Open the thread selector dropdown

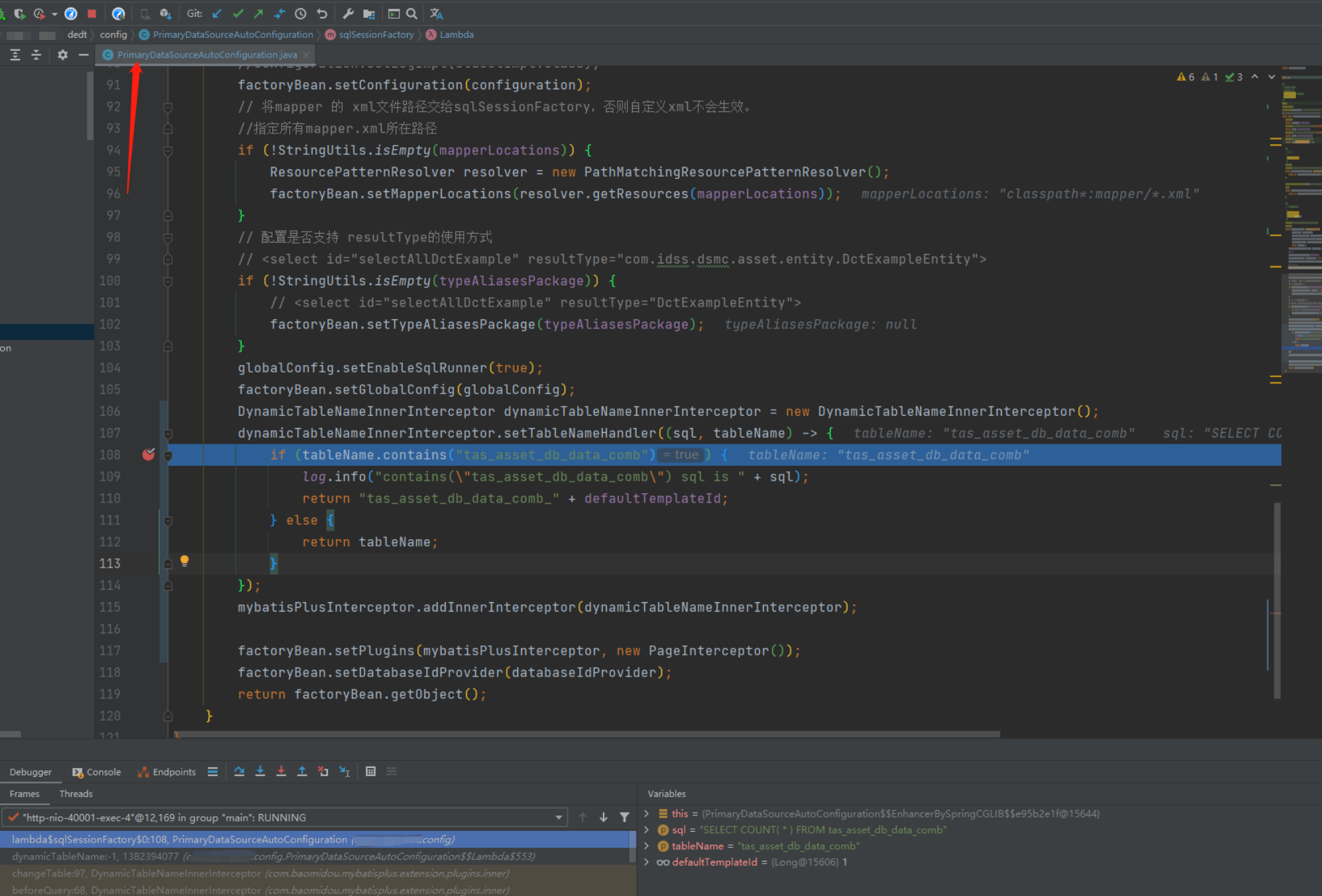[x=559, y=817]
